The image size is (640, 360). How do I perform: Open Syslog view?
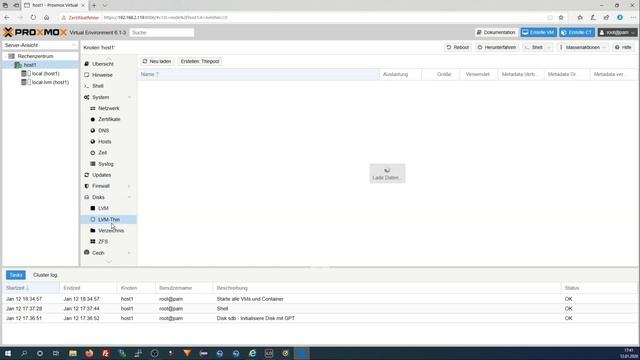tap(106, 164)
